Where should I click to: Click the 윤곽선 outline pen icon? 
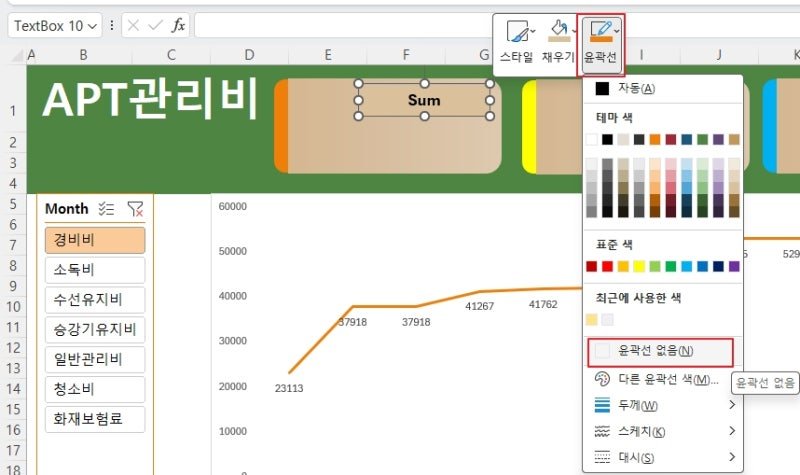[x=601, y=32]
